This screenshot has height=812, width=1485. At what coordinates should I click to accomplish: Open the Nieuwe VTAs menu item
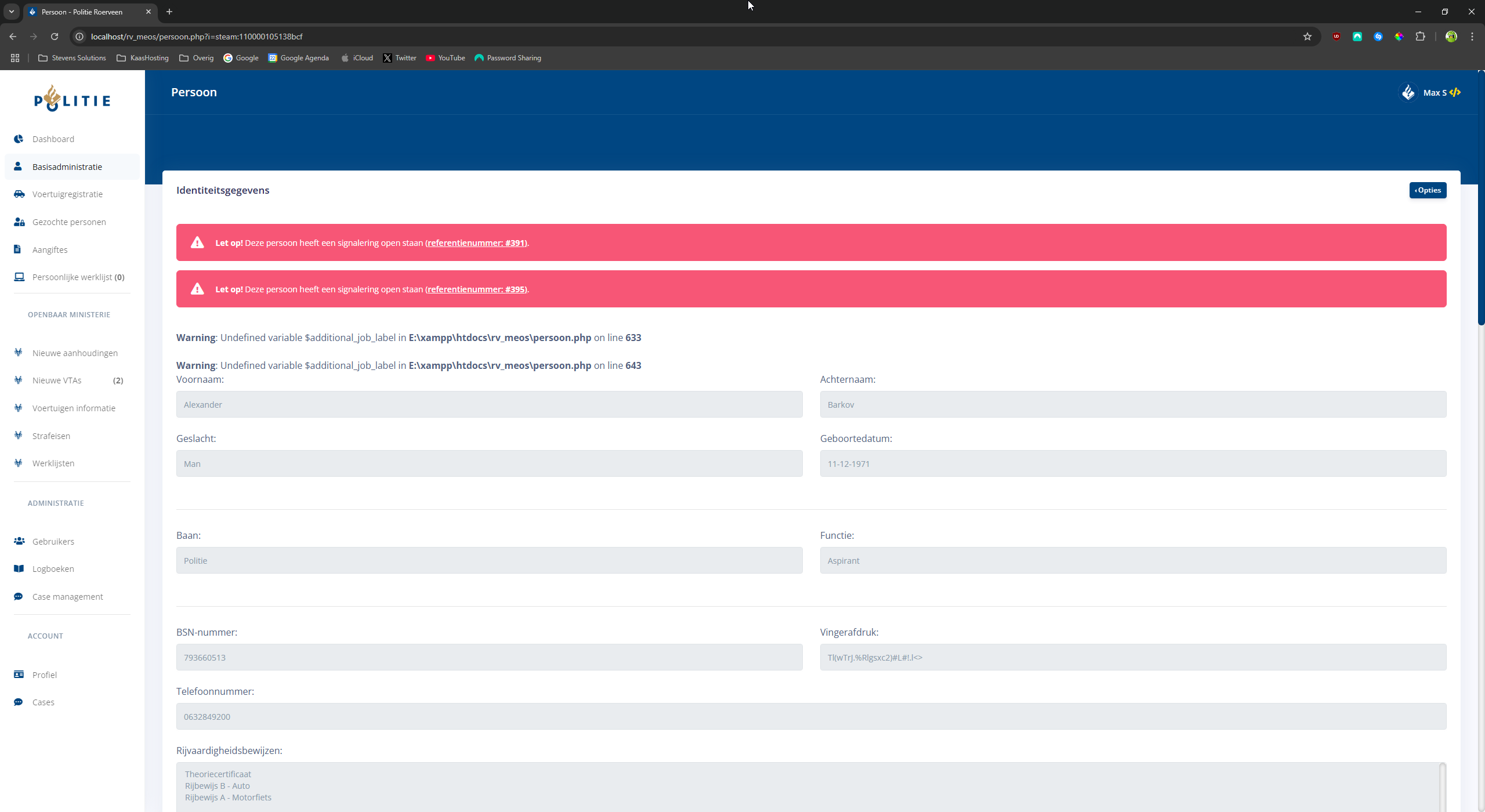tap(57, 380)
